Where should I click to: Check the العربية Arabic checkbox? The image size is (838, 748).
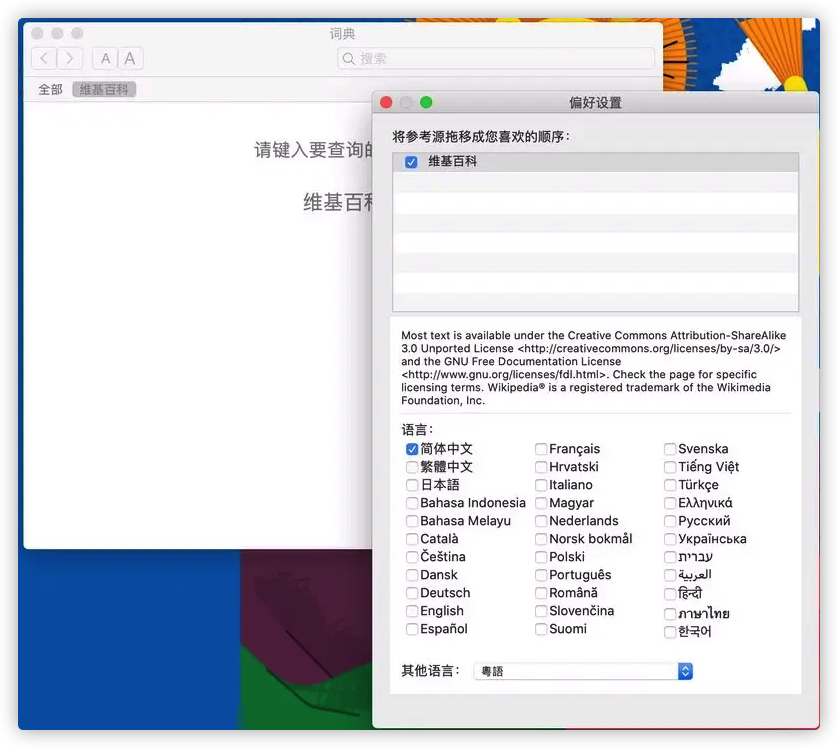(x=670, y=575)
